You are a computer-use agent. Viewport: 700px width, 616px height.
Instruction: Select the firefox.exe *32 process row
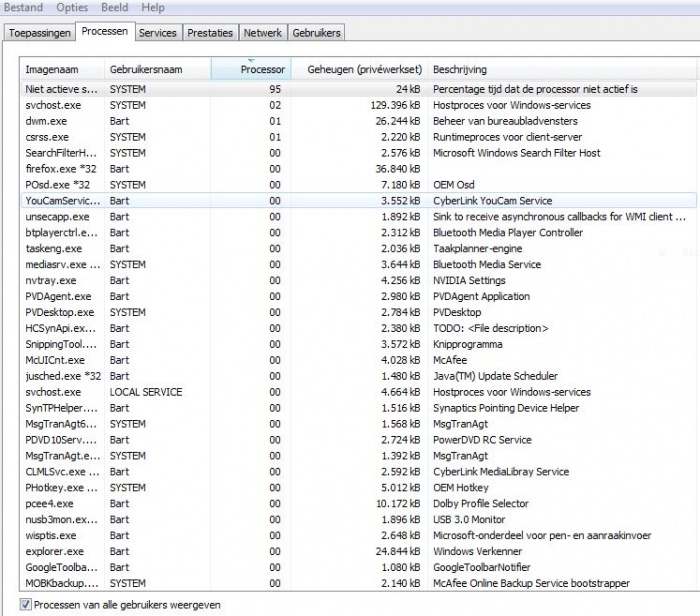[62, 169]
